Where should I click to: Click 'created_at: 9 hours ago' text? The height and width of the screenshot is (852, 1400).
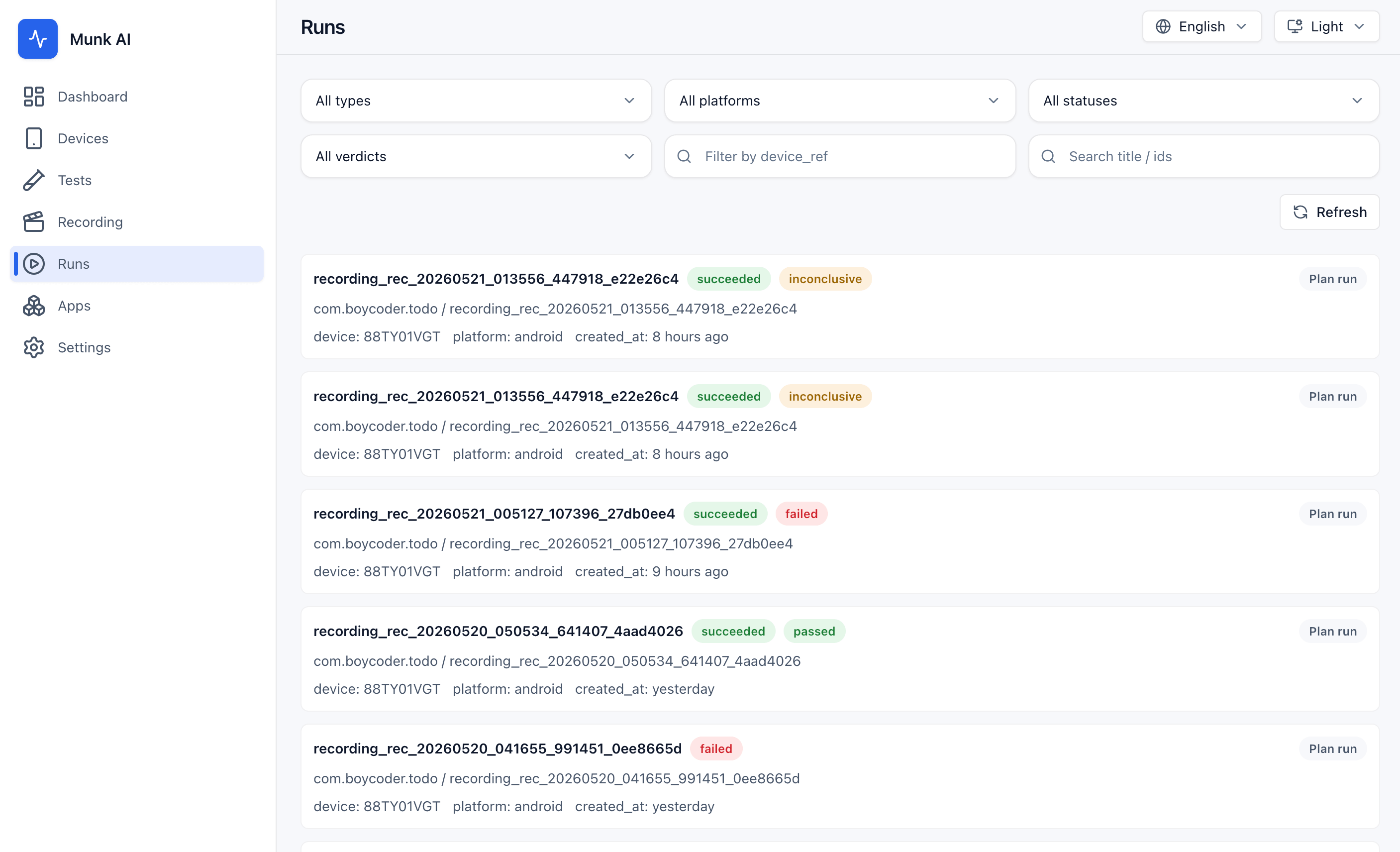651,571
